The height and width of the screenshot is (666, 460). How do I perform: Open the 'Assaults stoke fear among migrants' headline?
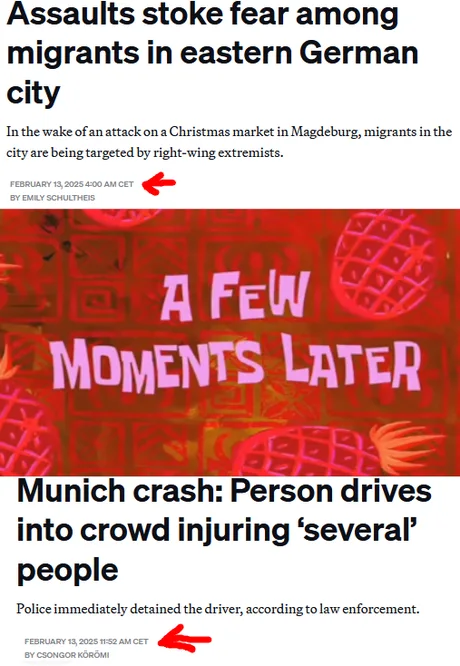tap(212, 53)
